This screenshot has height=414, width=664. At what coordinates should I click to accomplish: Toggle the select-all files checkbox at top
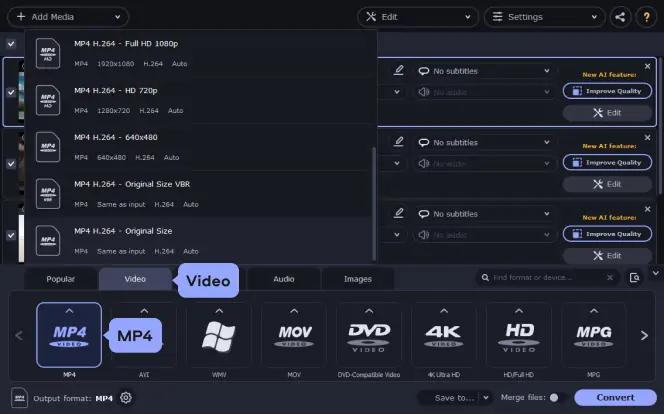11,44
